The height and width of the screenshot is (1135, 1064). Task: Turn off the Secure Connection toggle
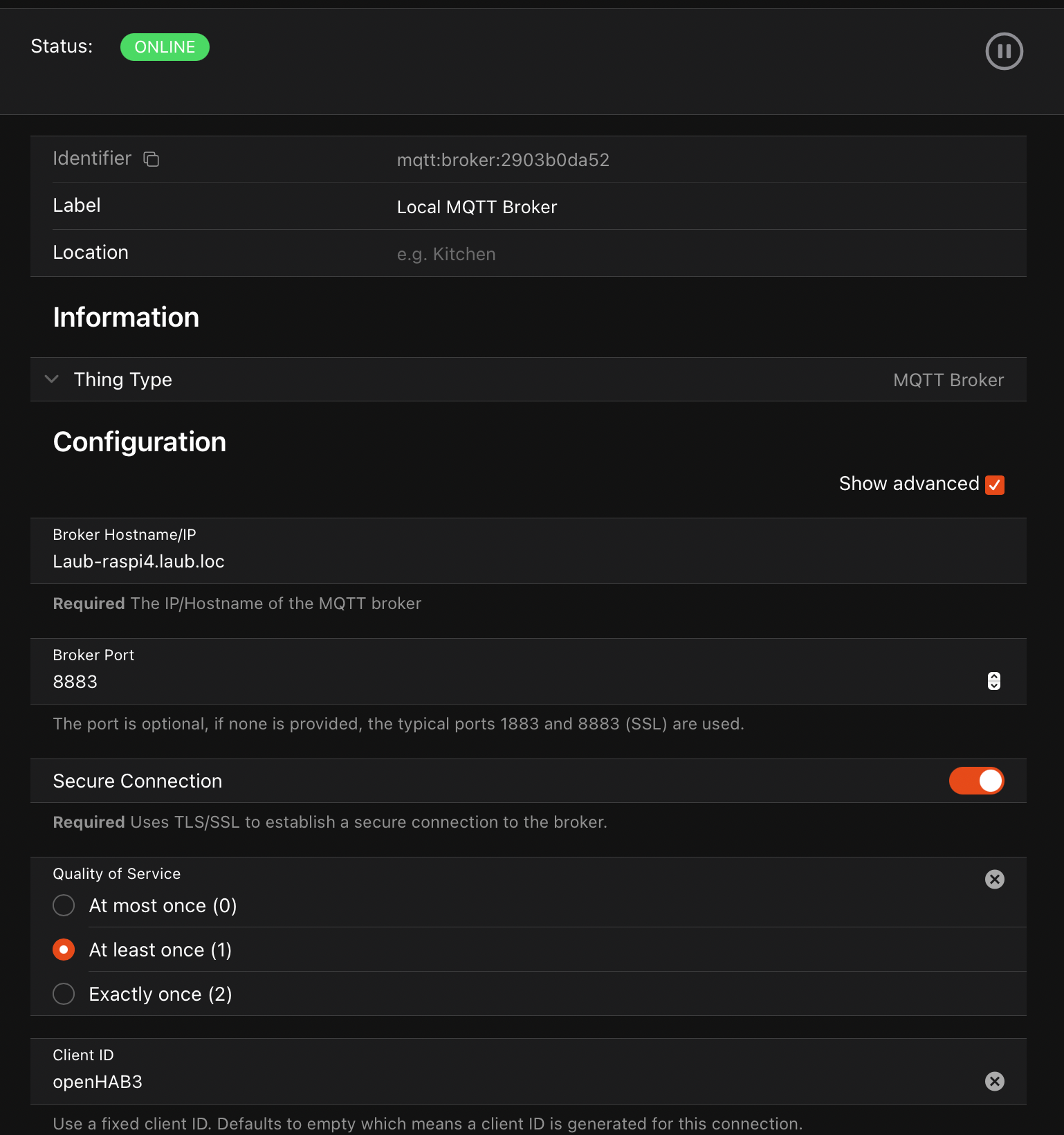976,781
